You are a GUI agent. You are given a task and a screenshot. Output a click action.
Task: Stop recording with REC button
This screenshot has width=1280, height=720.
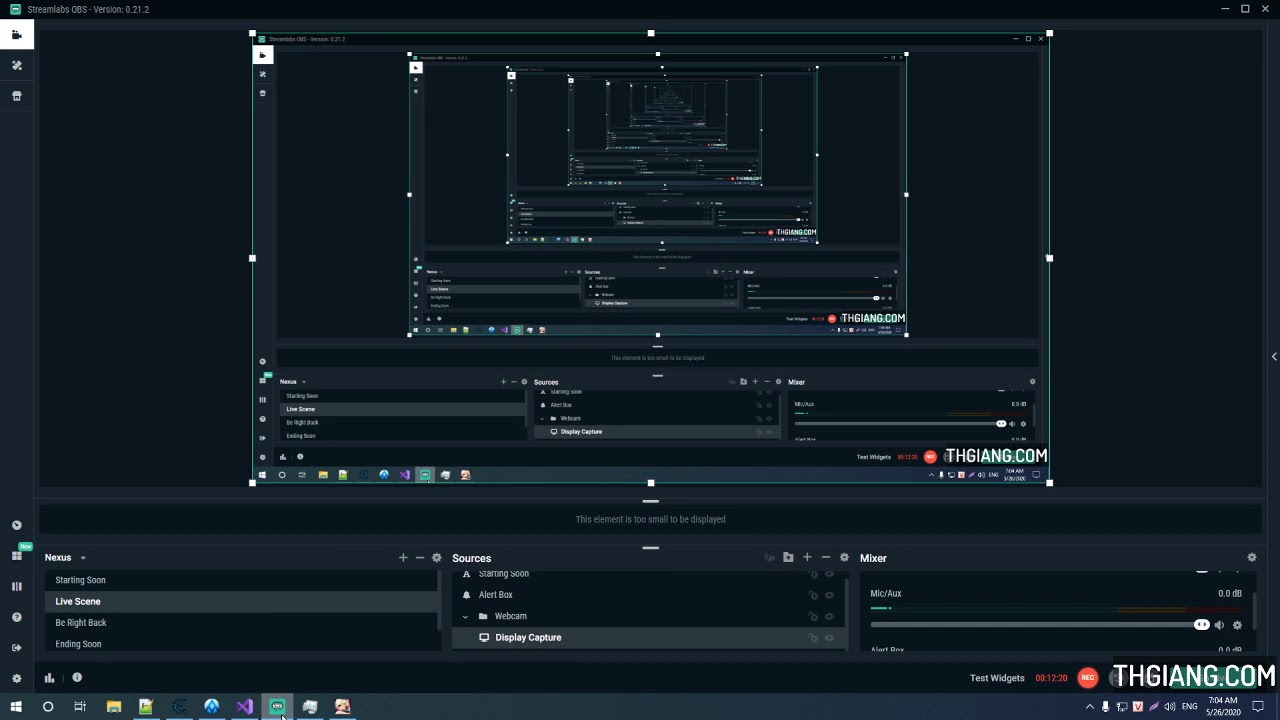coord(1087,678)
